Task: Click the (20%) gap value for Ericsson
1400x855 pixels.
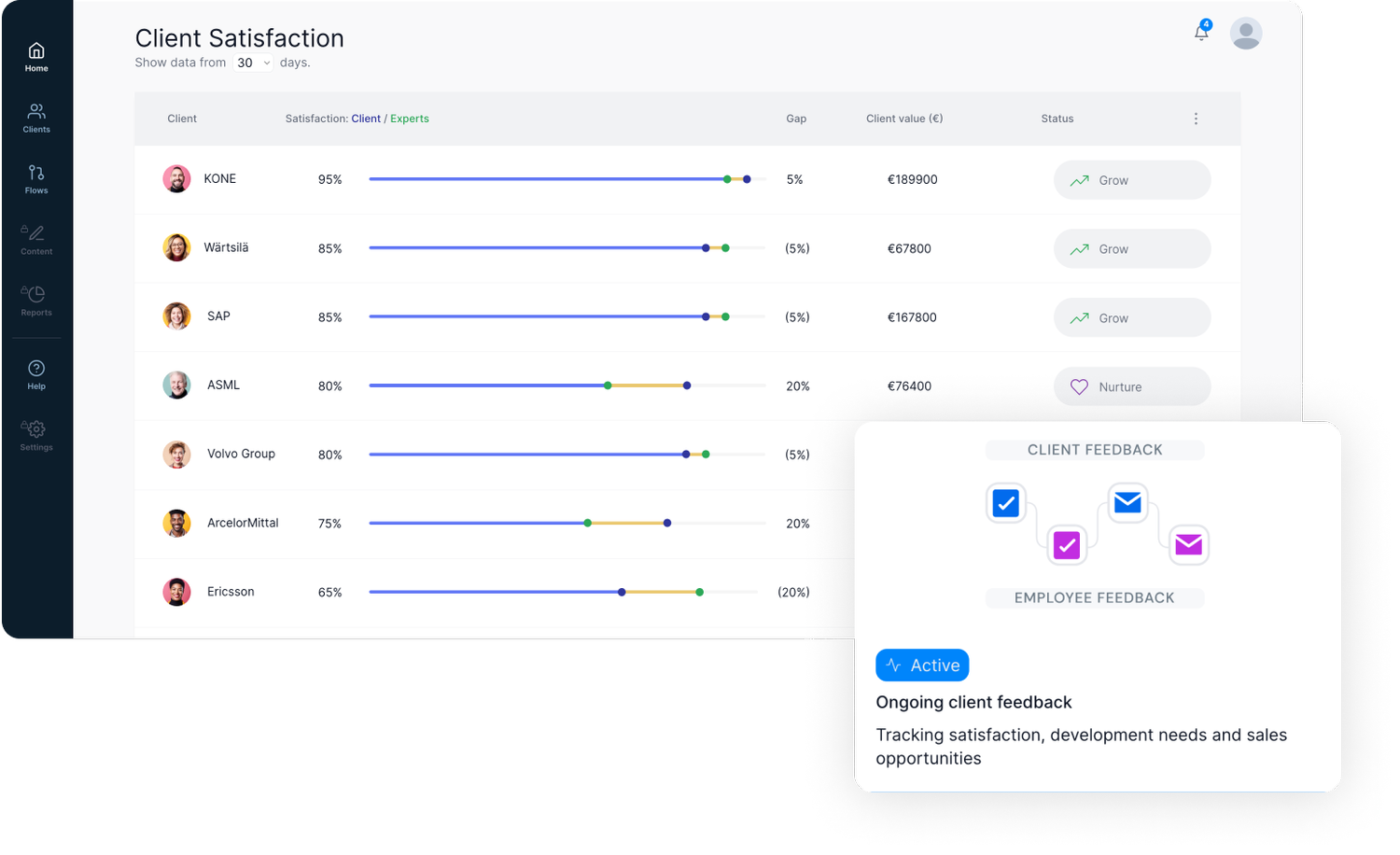Action: [x=793, y=592]
